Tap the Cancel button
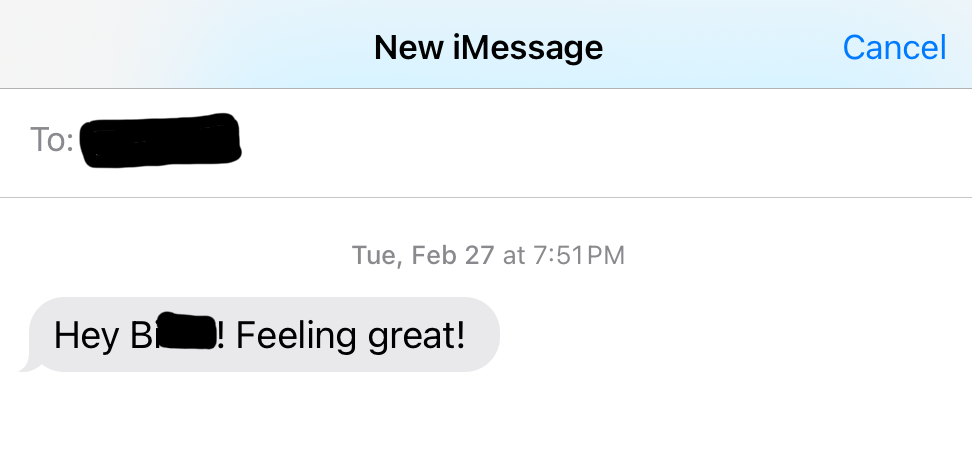The width and height of the screenshot is (972, 450). (894, 47)
